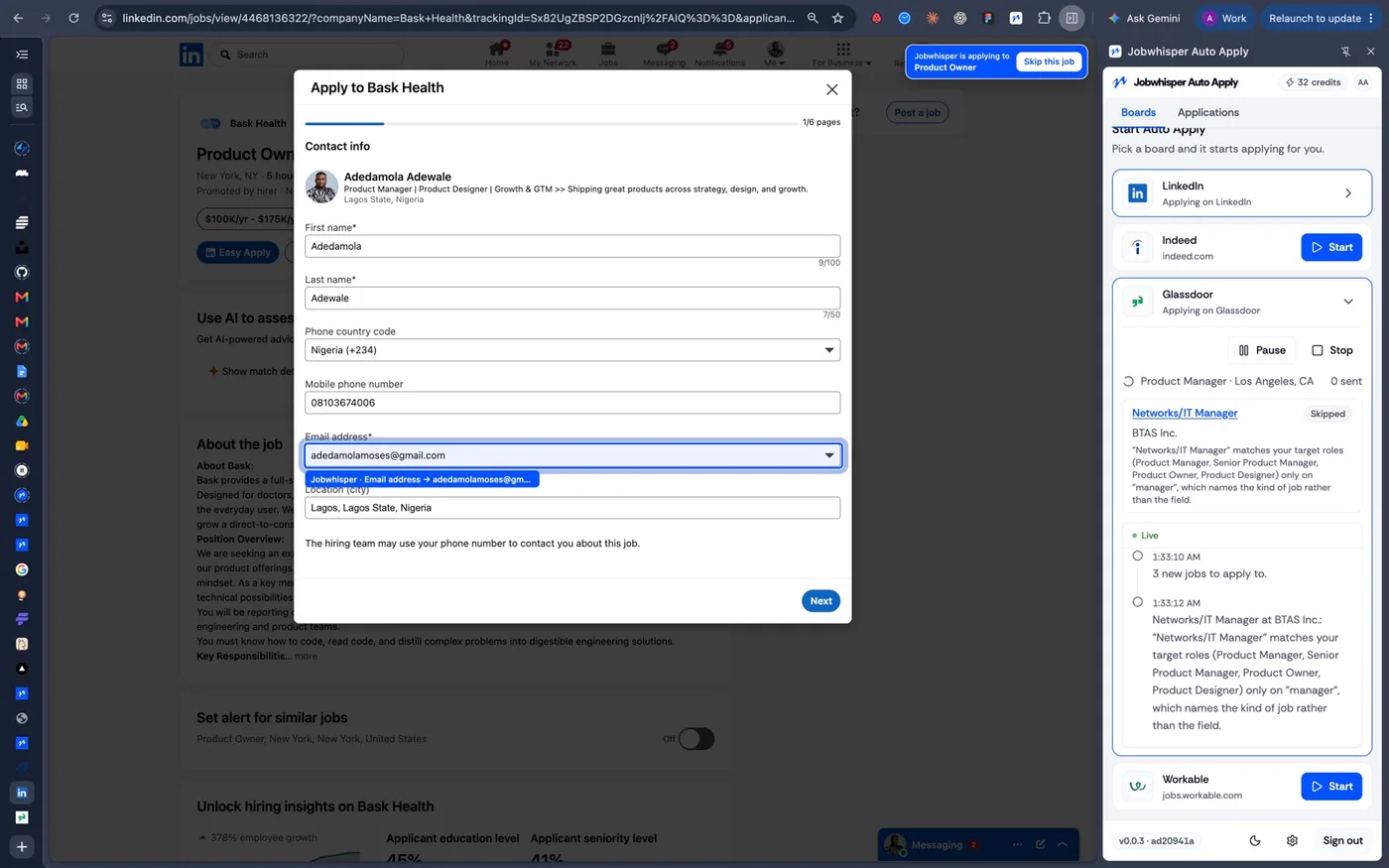Open the Google Drive tab in sidebar
The height and width of the screenshot is (868, 1389).
22,421
